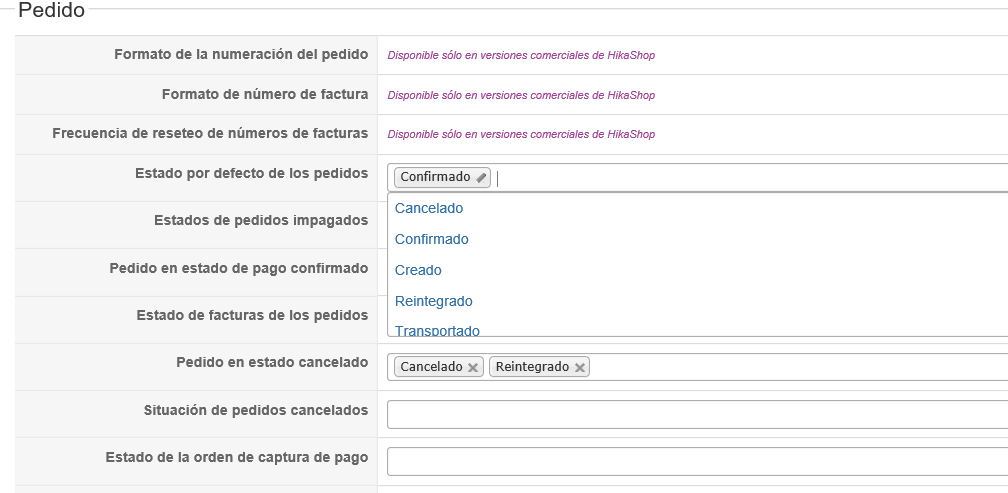Remove the Cancelado tag via its x icon
This screenshot has width=1008, height=493.
tap(472, 368)
